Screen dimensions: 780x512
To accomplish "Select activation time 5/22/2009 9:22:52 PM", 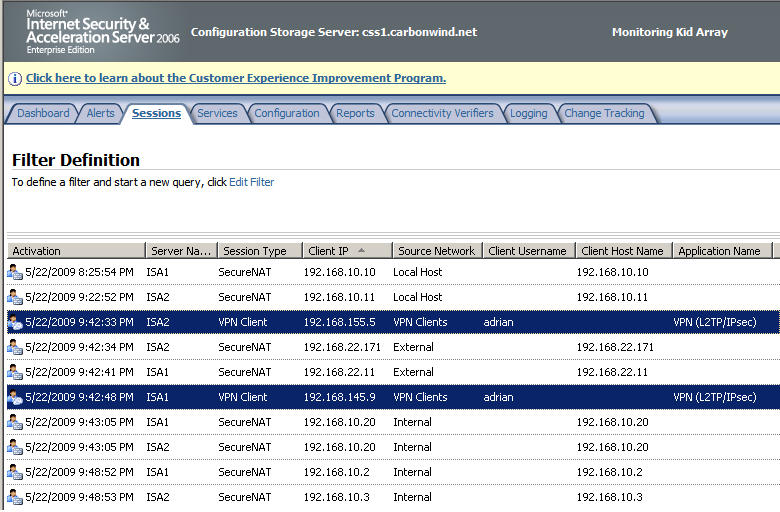I will click(x=80, y=297).
